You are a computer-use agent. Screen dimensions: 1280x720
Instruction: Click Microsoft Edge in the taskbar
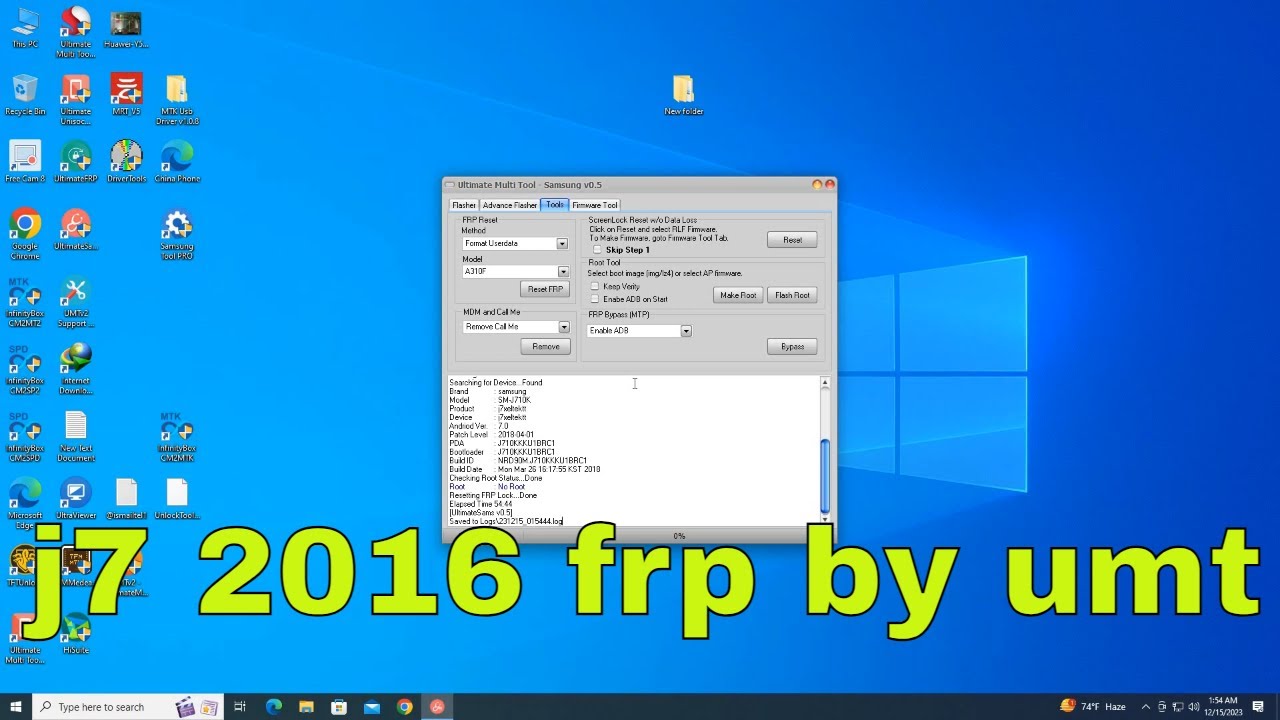click(274, 707)
